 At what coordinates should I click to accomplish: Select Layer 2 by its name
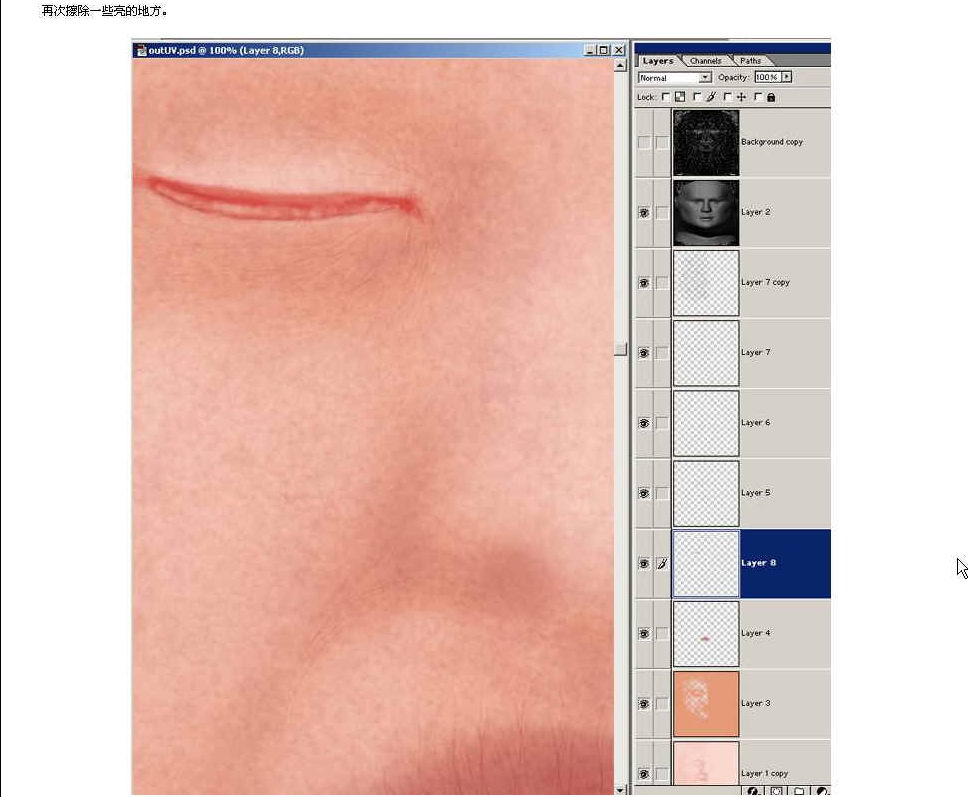[756, 212]
